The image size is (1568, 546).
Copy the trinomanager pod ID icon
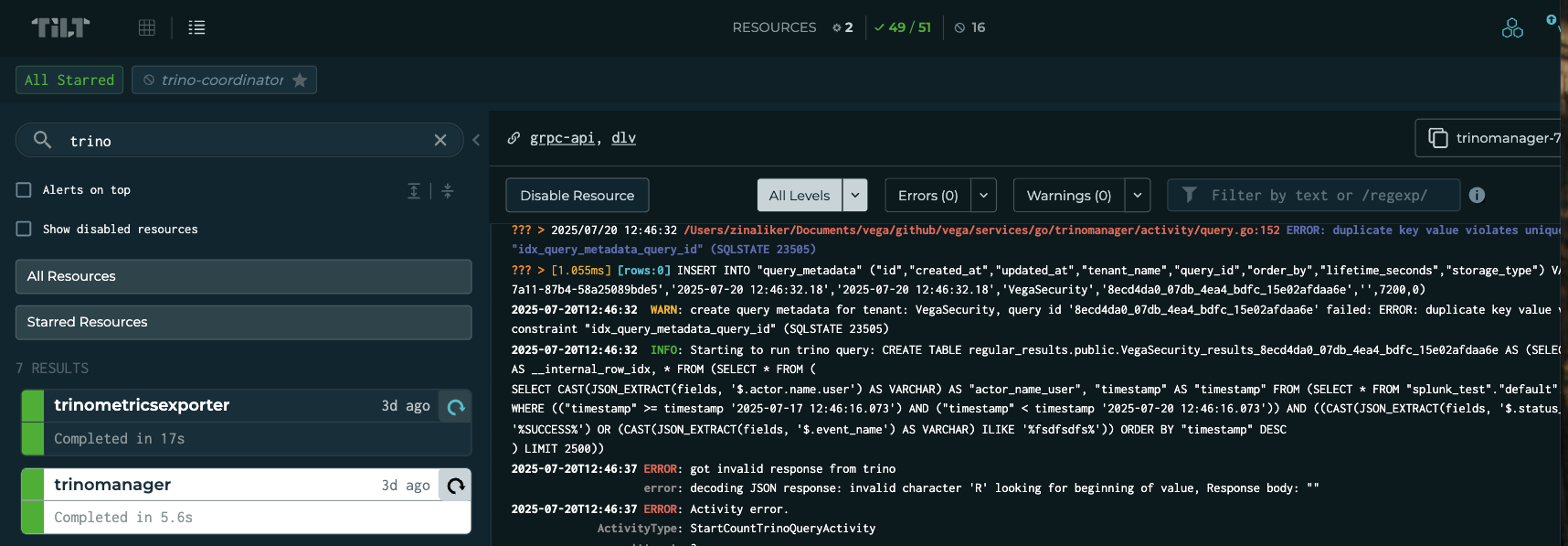tap(1438, 138)
